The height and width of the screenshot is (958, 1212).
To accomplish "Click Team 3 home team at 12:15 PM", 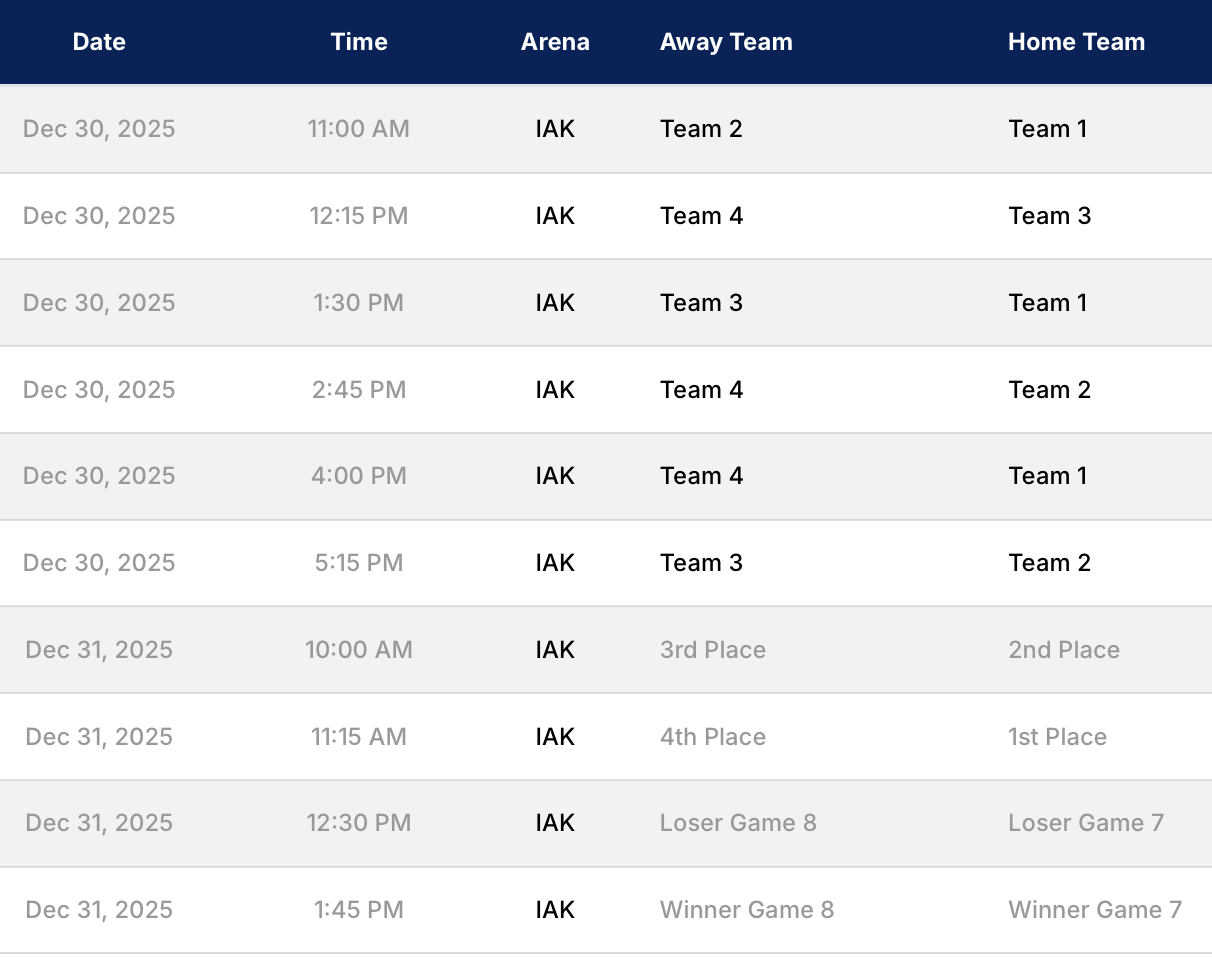I will (x=1049, y=216).
